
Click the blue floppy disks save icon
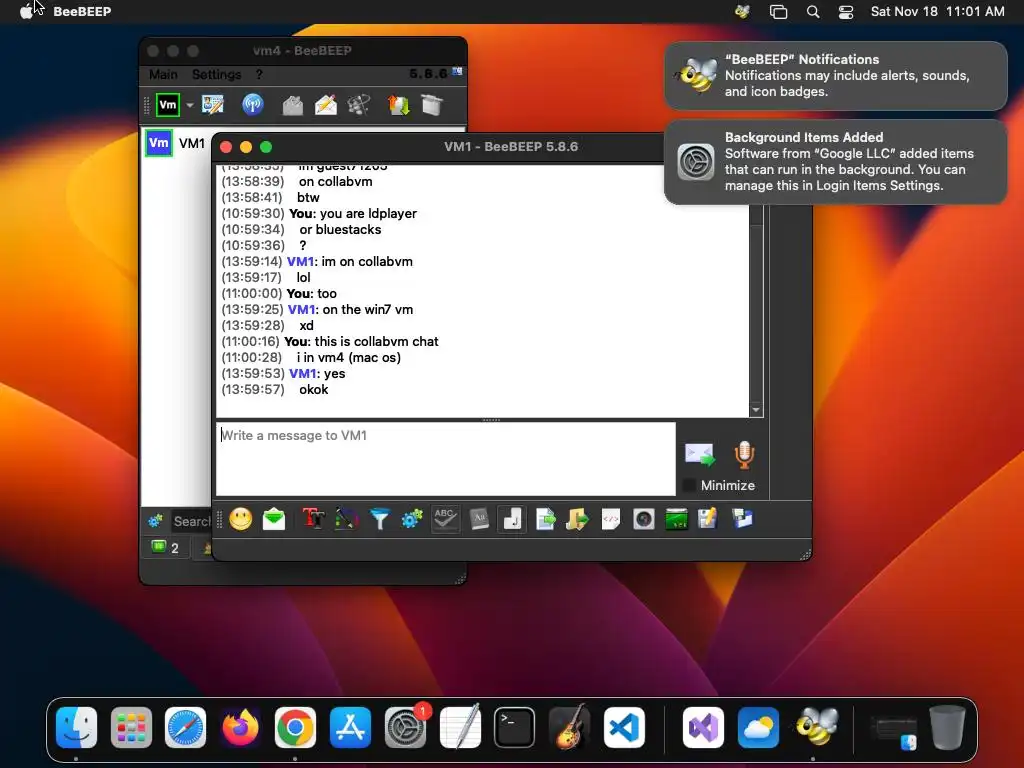(x=743, y=519)
